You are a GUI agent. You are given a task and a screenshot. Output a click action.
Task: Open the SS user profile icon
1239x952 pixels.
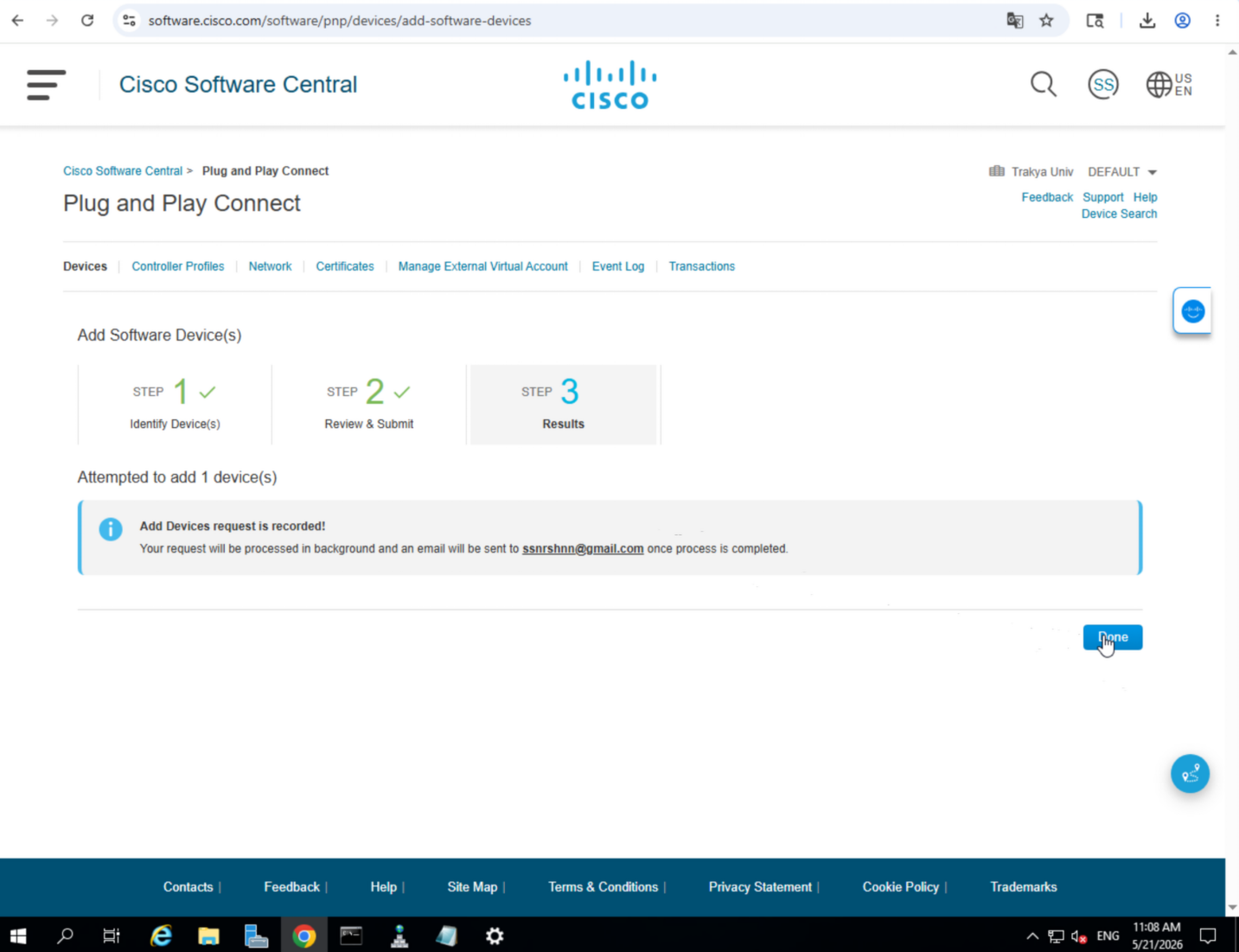click(x=1102, y=85)
